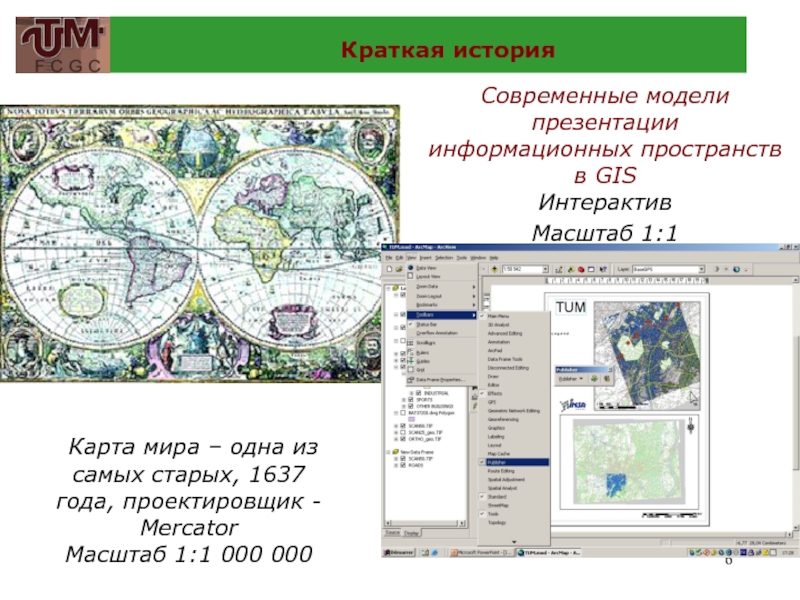Click the New Data Frame yellow icon
This screenshot has height=600, width=800.
click(x=396, y=452)
